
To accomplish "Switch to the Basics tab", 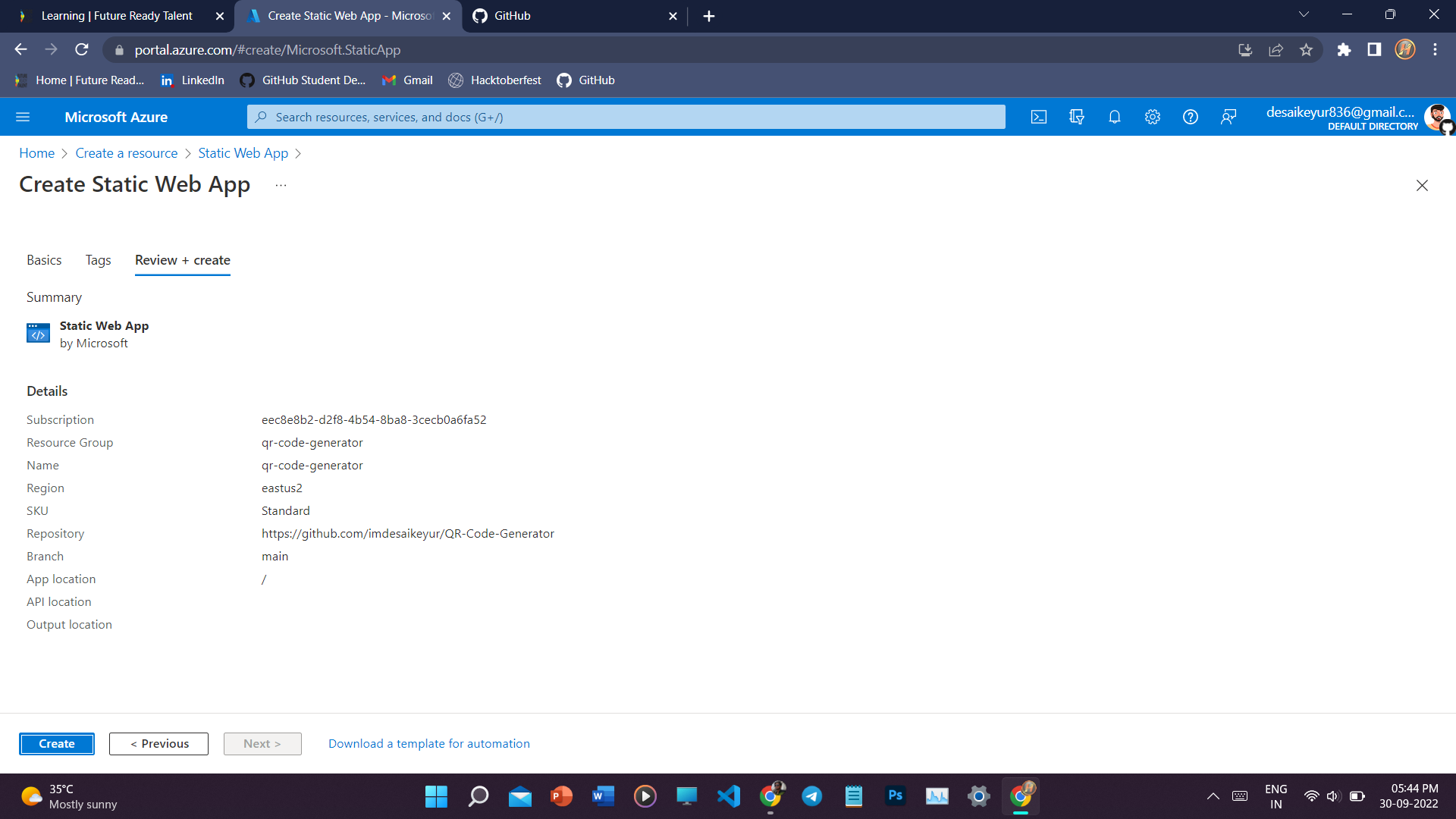I will tap(44, 260).
